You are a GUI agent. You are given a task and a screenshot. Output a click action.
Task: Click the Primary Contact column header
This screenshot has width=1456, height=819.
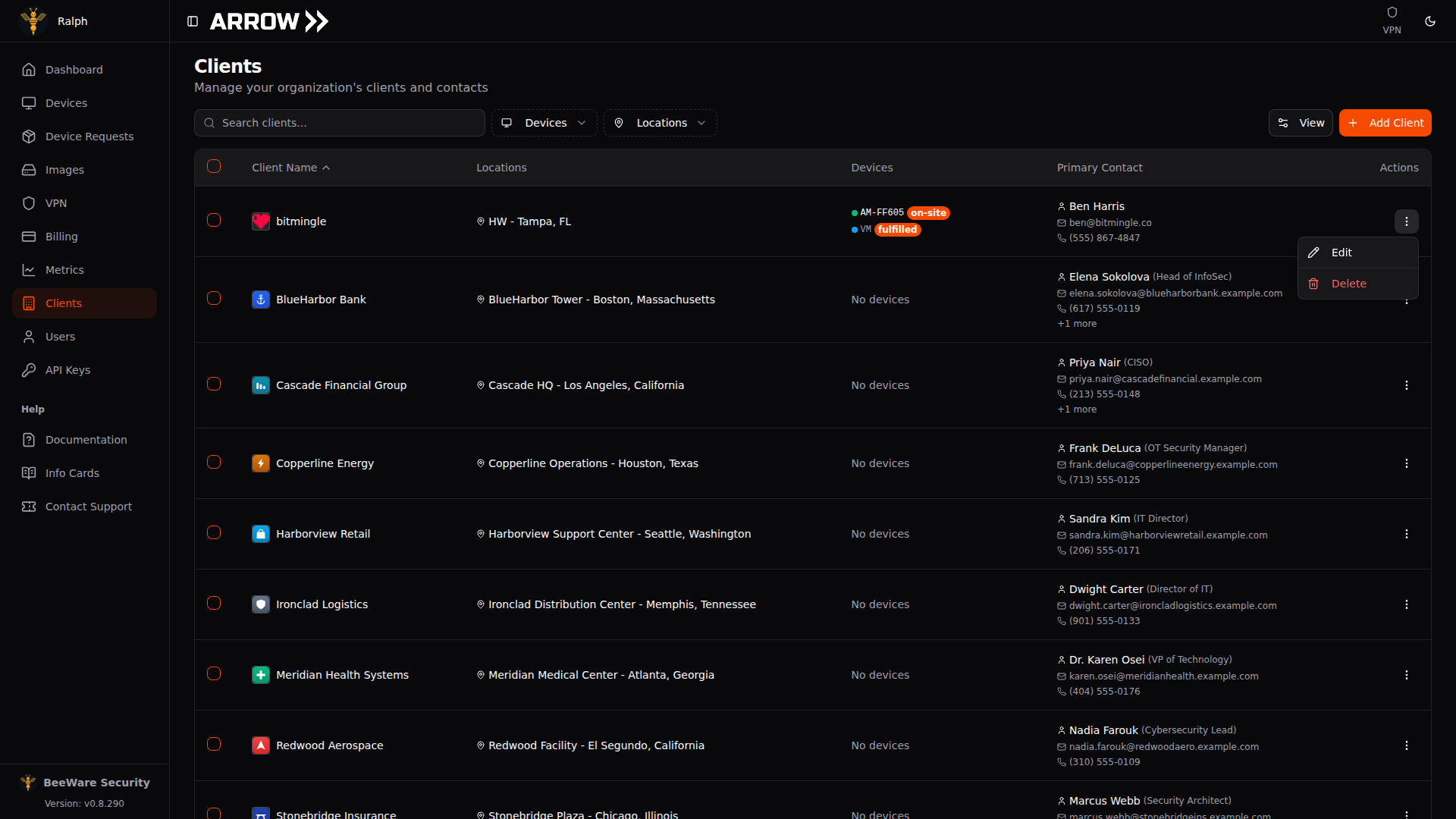coord(1100,168)
